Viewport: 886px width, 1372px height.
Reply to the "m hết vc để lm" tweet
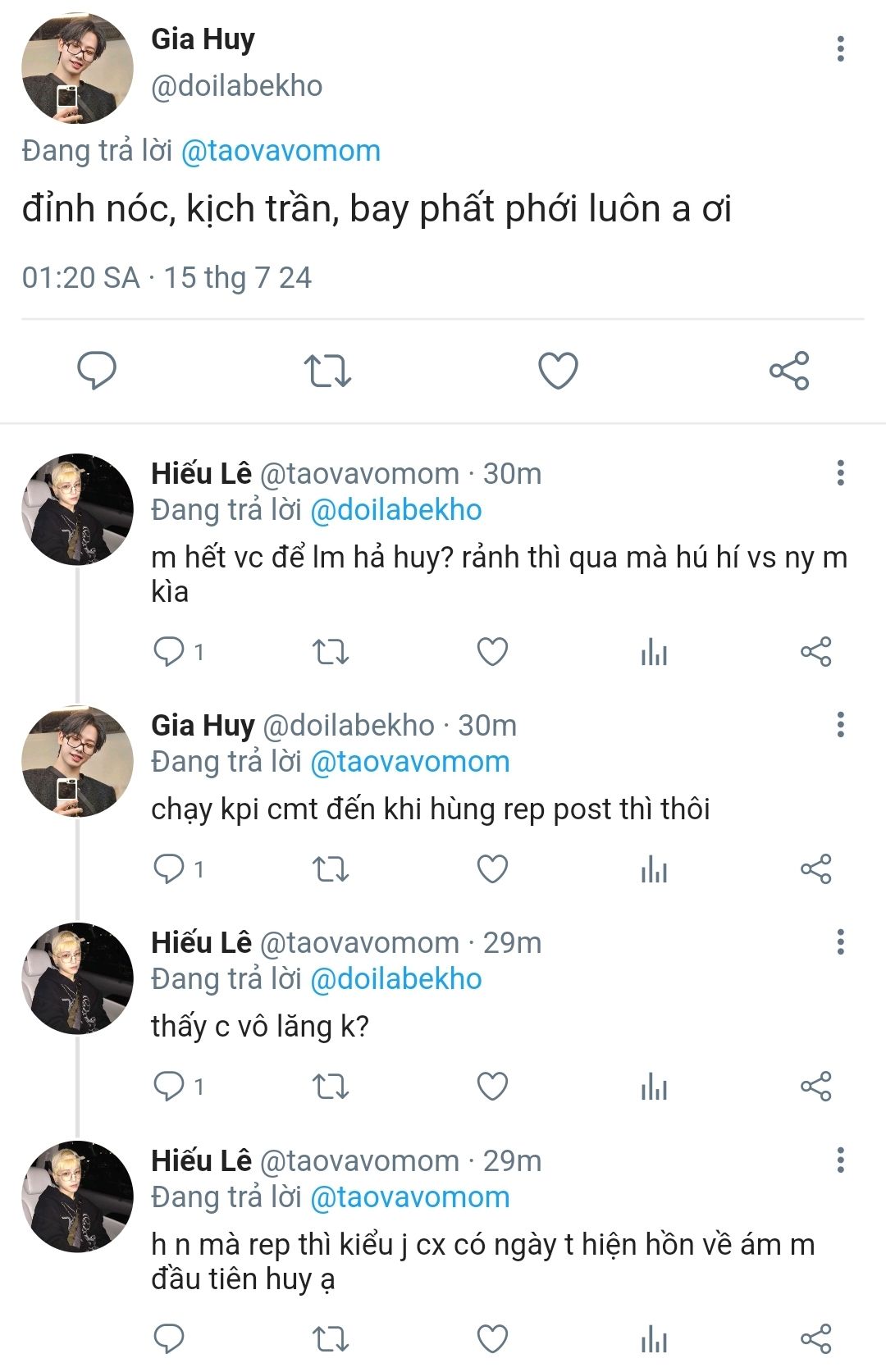pyautogui.click(x=170, y=652)
